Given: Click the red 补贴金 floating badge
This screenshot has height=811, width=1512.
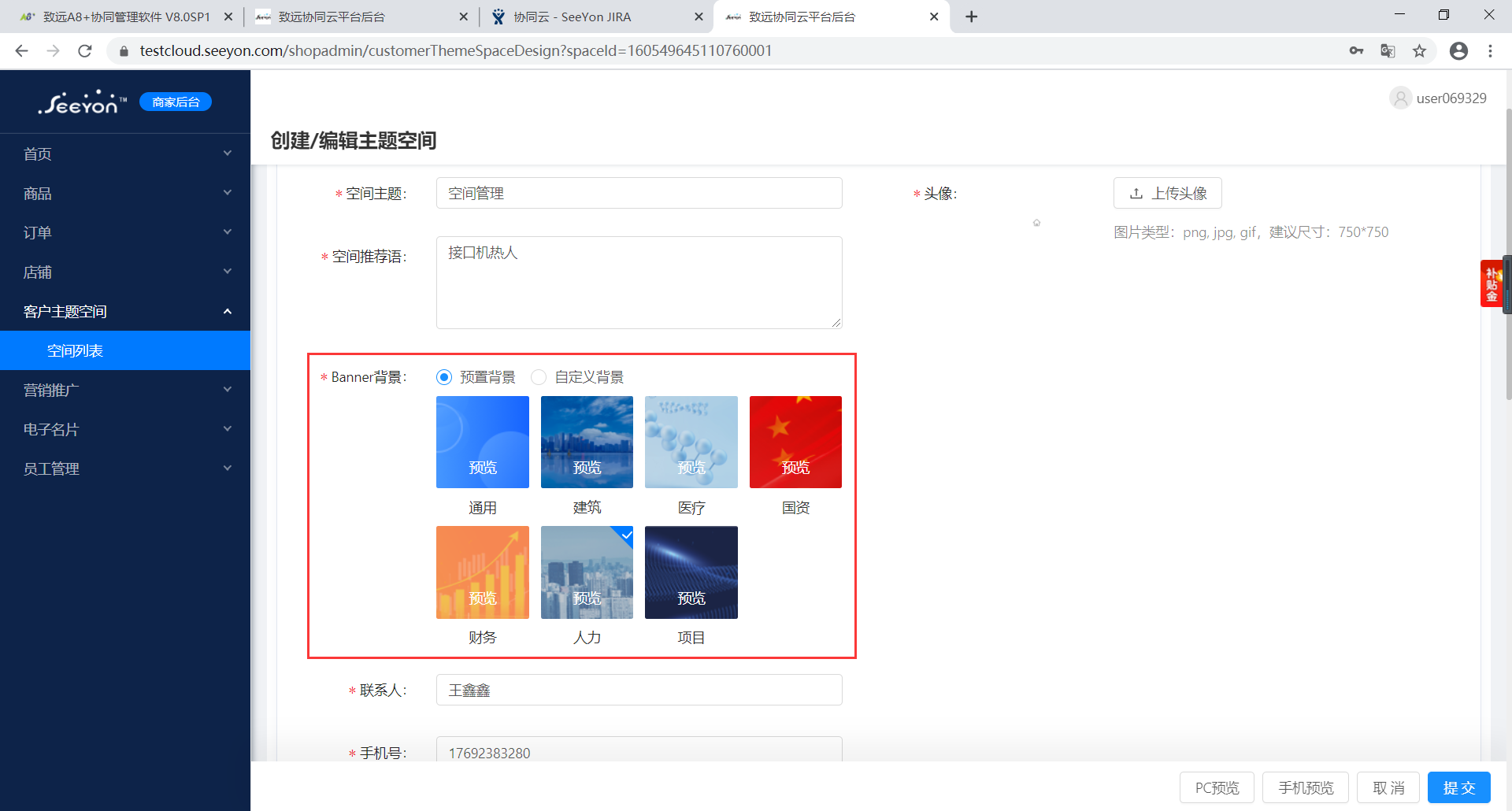Looking at the screenshot, I should [1492, 283].
